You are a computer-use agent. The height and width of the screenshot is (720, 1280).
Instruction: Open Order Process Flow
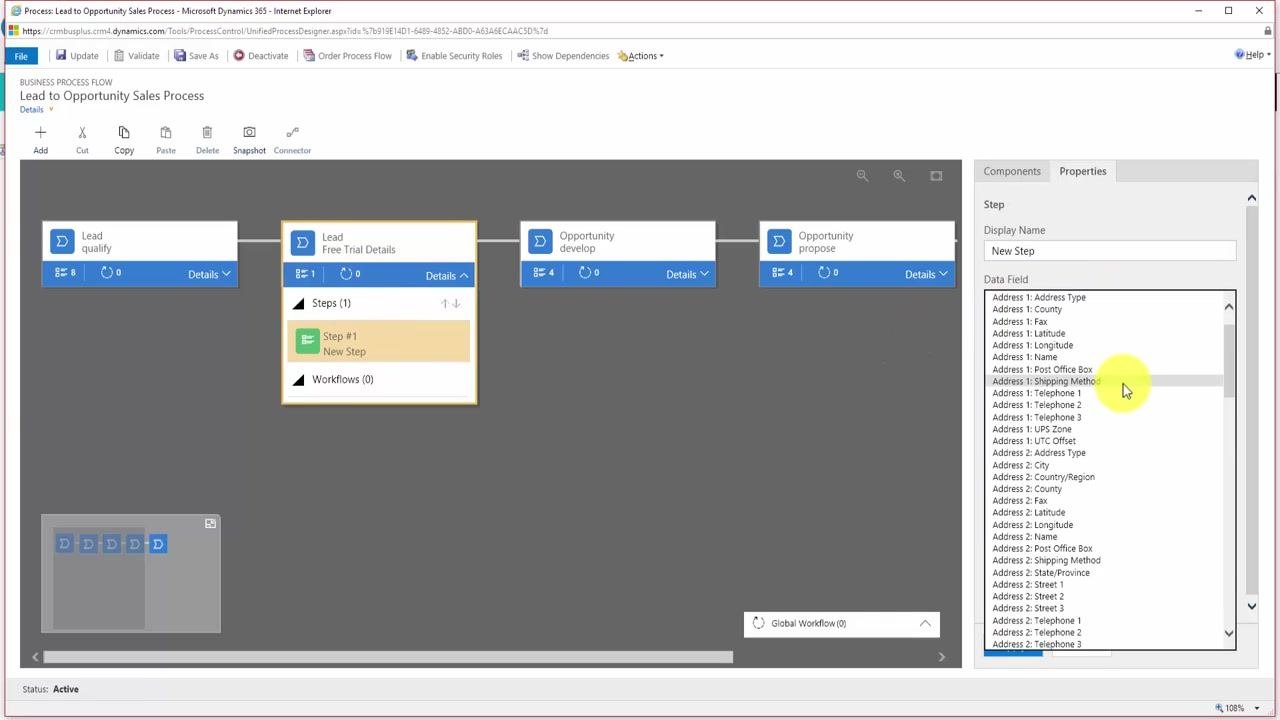tap(347, 56)
